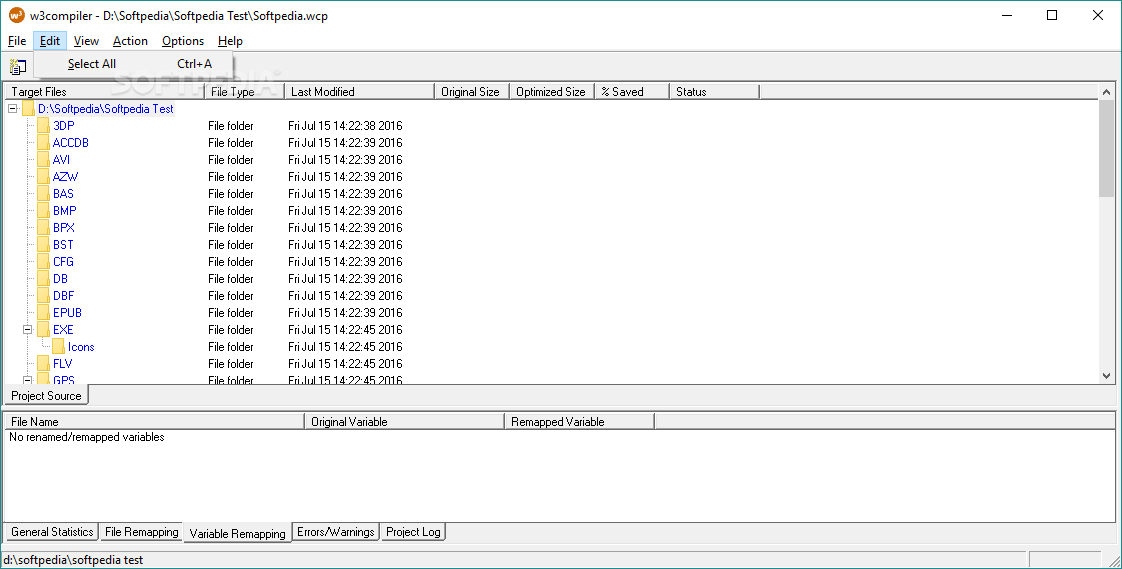Open the Action menu

point(130,41)
